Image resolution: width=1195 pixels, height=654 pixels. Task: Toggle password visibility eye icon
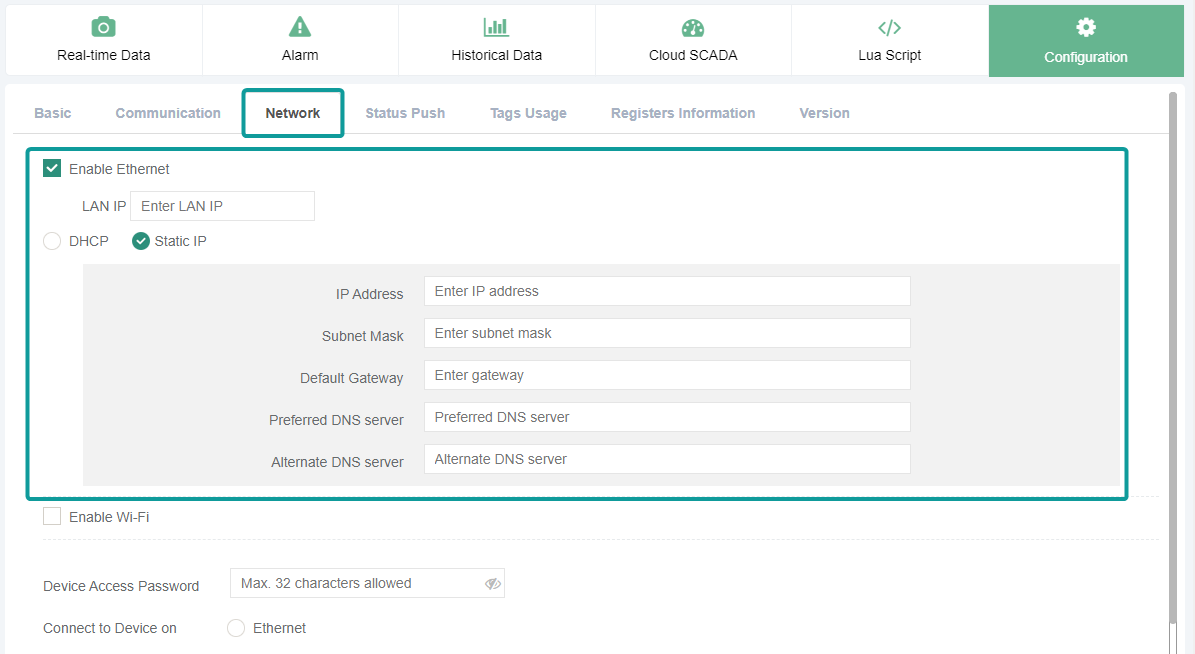point(492,584)
